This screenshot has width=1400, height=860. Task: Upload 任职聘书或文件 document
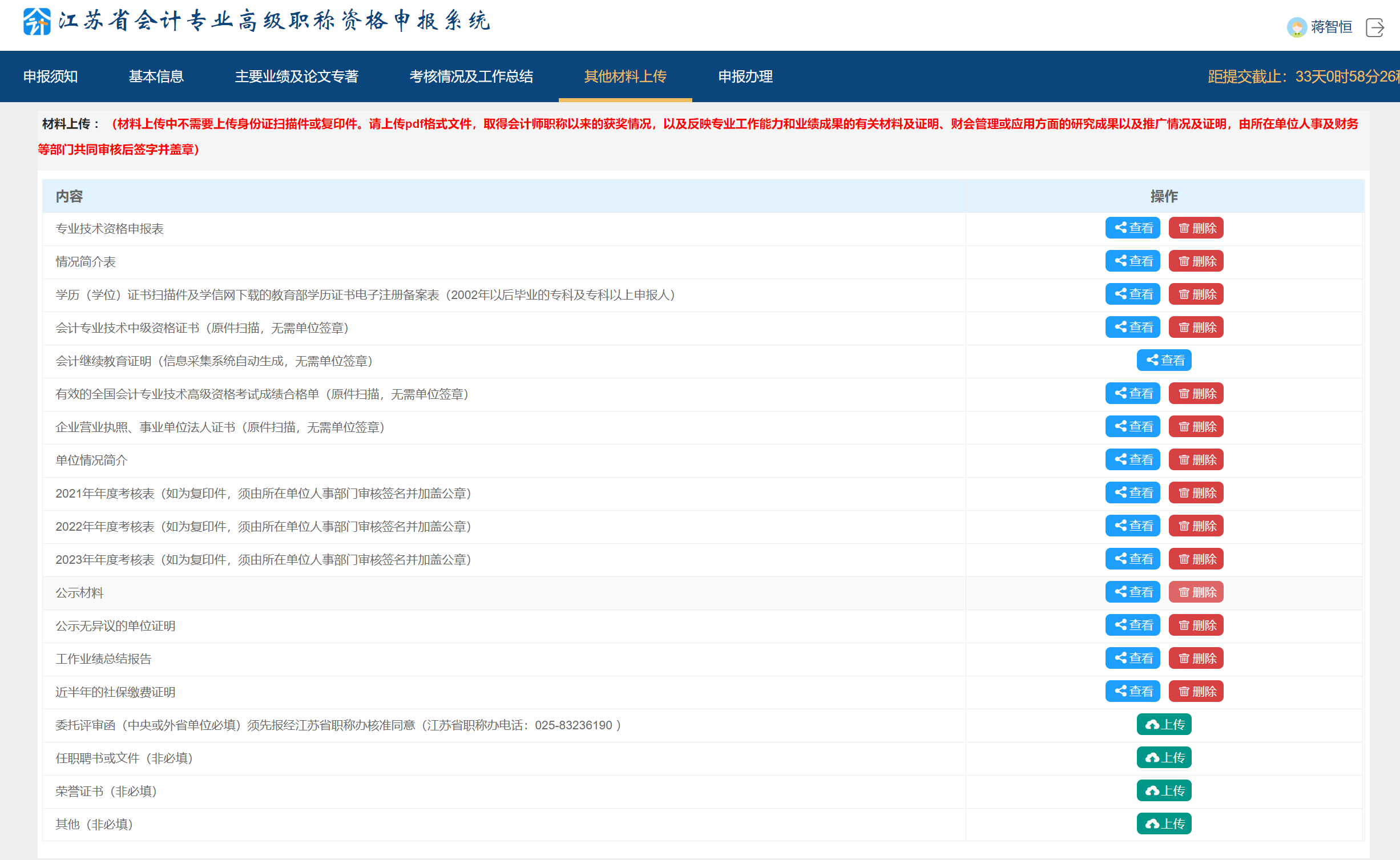(x=1164, y=758)
